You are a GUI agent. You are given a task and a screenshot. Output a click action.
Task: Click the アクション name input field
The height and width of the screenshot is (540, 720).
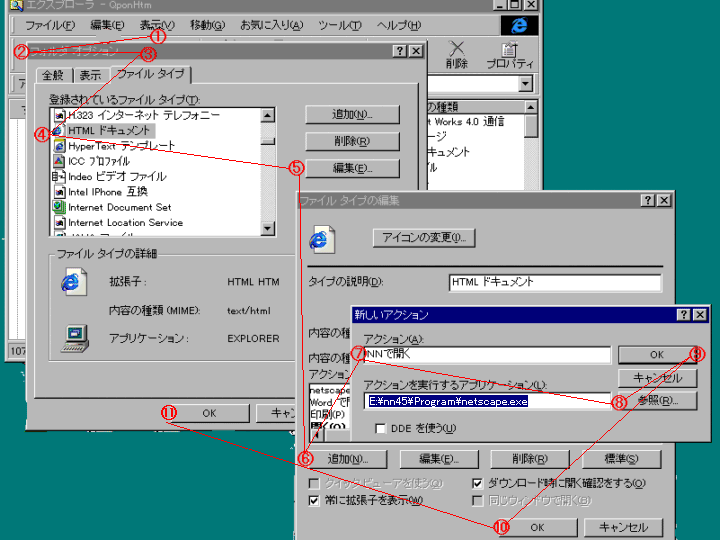[x=486, y=355]
